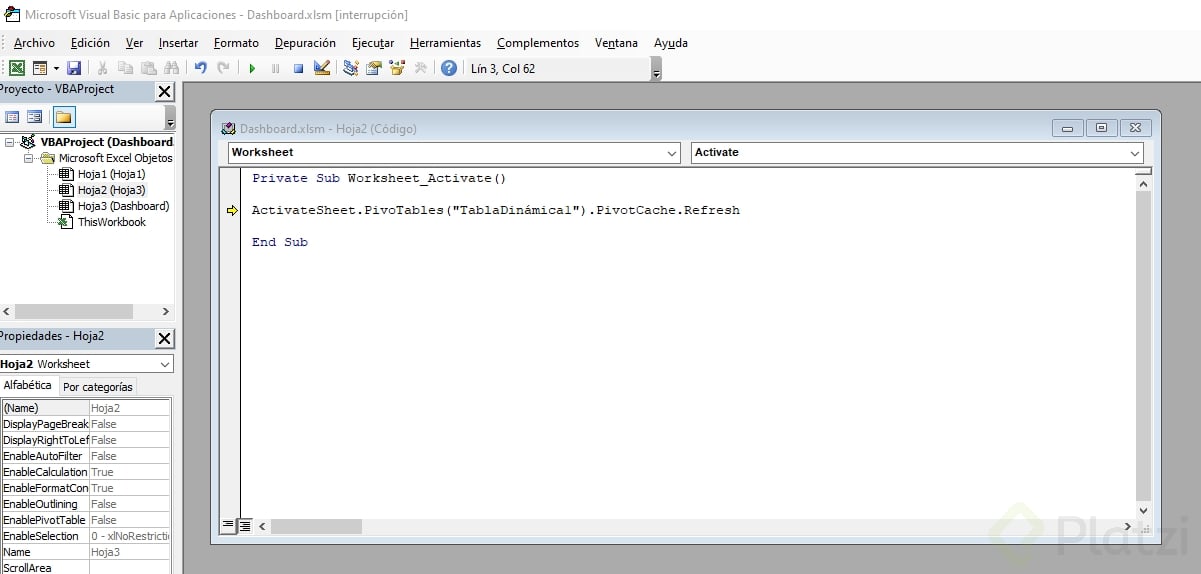The image size is (1201, 574).
Task: Open the Depuración menu
Action: pos(305,43)
